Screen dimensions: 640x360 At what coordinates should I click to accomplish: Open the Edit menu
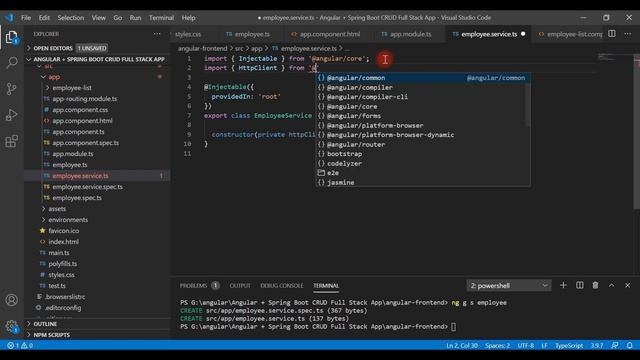[44, 18]
